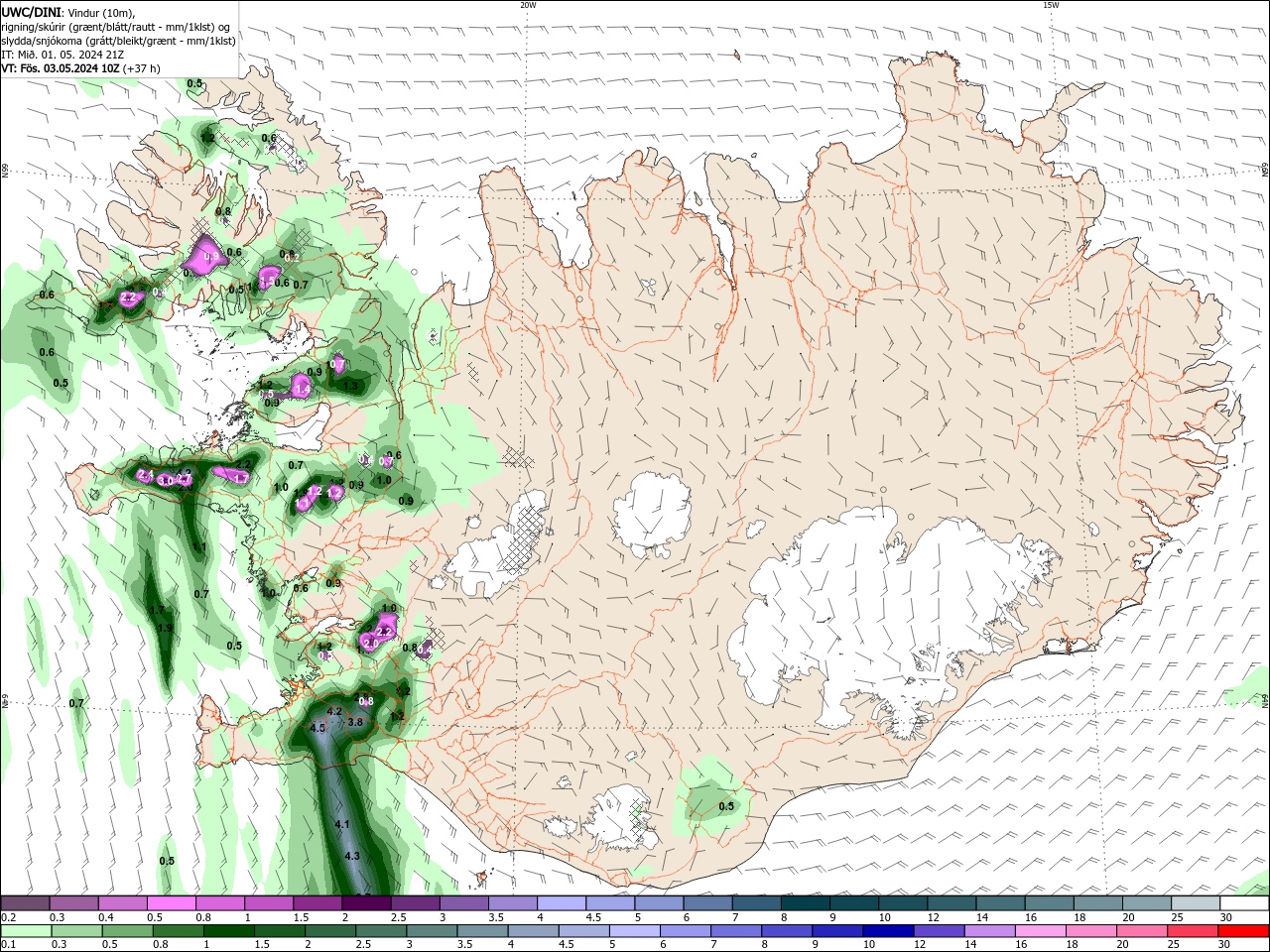Viewport: 1270px width, 952px height.
Task: Select the 1.9 precipitation value on the map
Action: click(165, 628)
